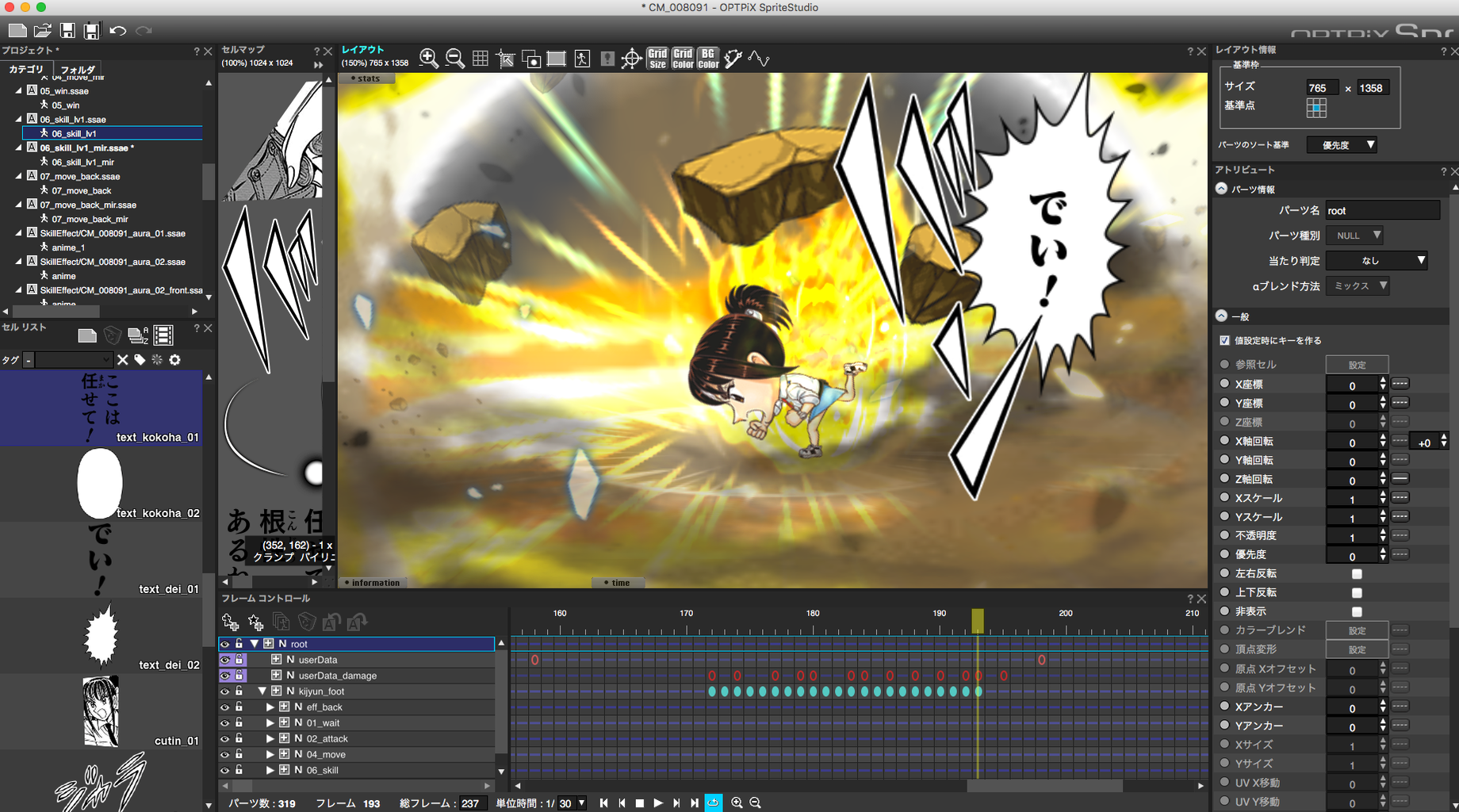This screenshot has width=1459, height=812.
Task: Stop the animation playback
Action: pos(640,803)
